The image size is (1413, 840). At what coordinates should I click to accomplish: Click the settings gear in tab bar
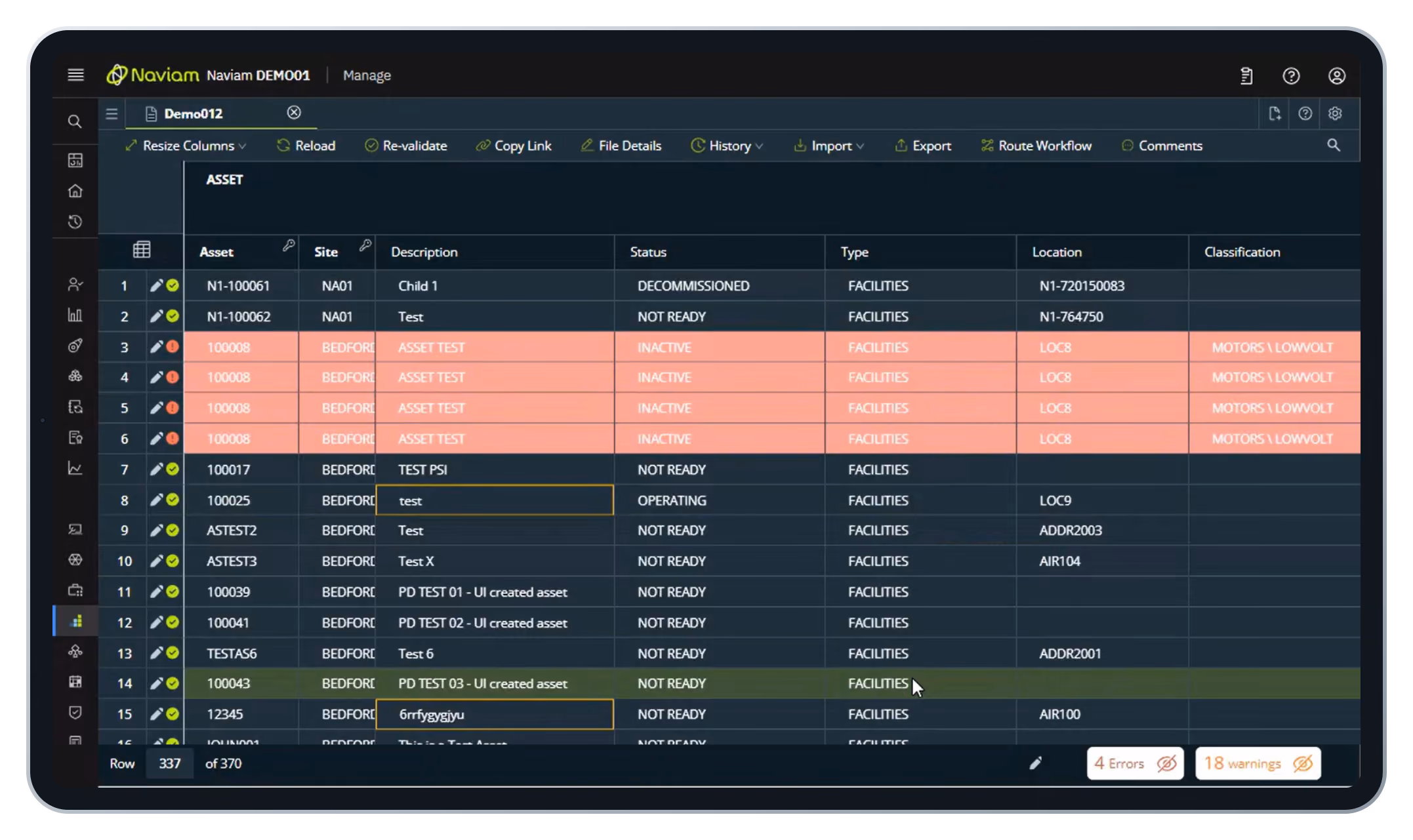point(1335,113)
